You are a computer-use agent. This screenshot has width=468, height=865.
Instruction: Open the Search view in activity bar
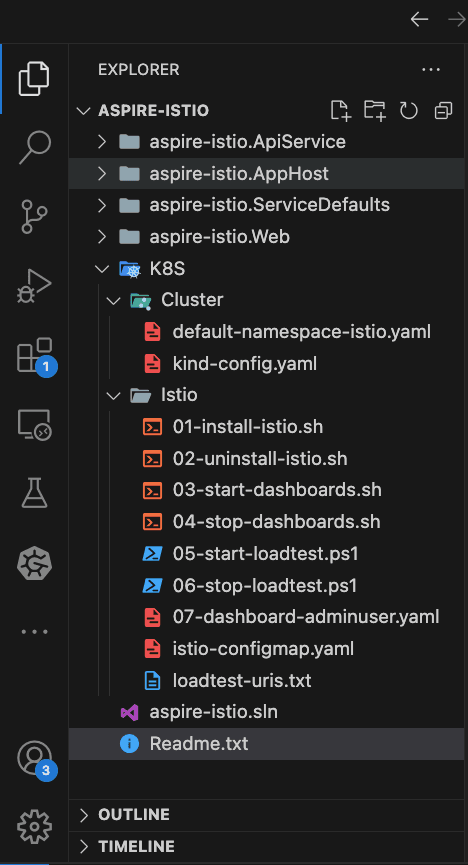pyautogui.click(x=34, y=147)
